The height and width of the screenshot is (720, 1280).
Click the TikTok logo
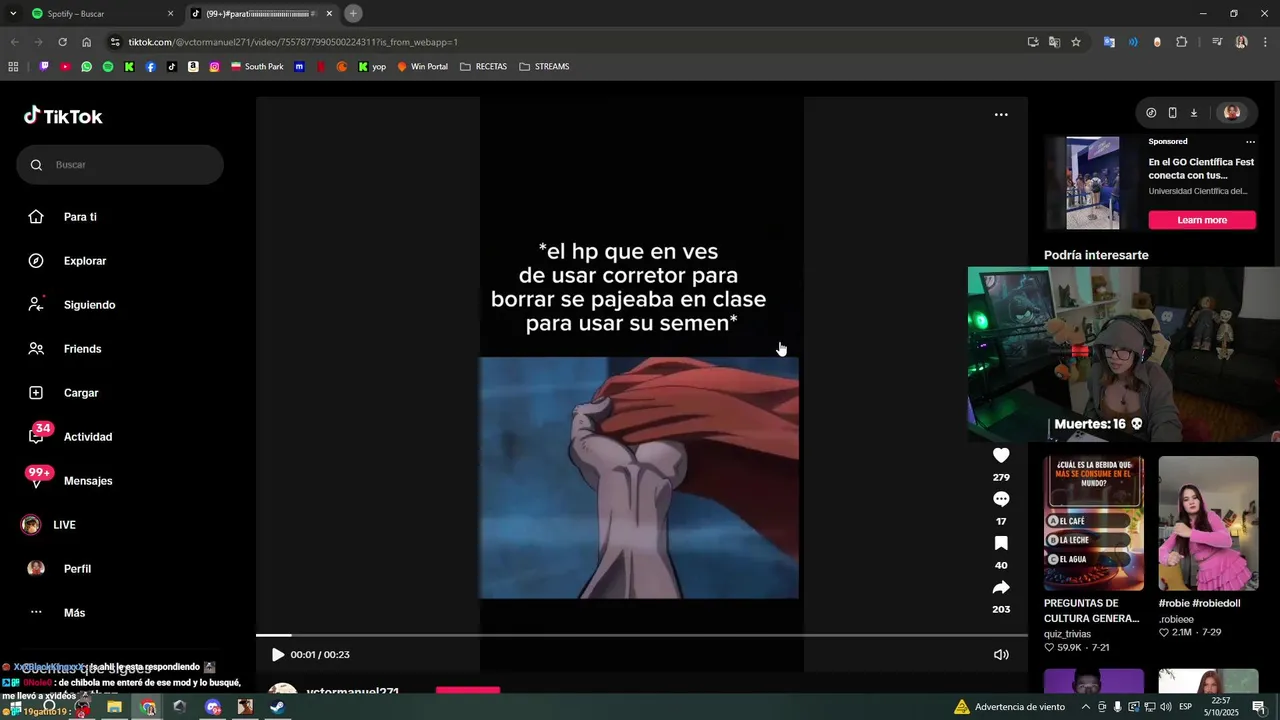[63, 116]
